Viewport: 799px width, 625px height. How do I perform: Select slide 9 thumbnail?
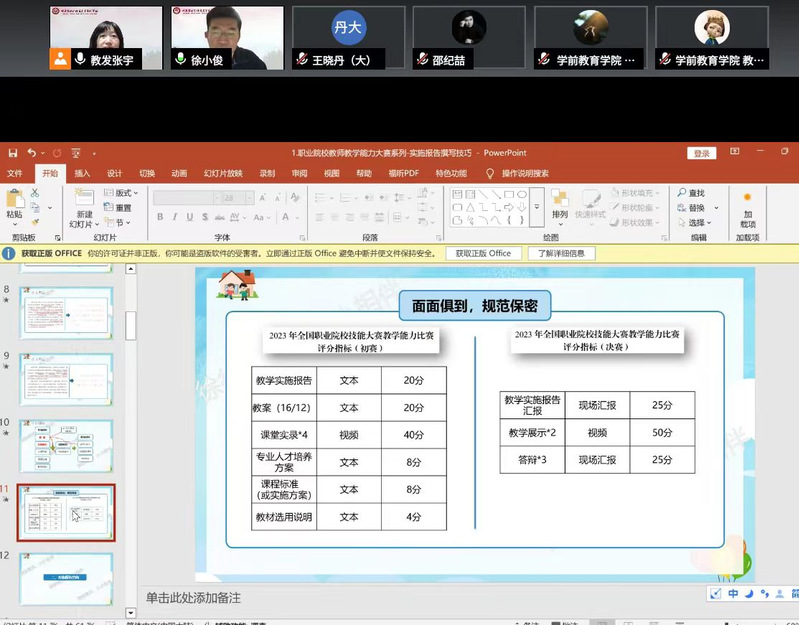67,378
